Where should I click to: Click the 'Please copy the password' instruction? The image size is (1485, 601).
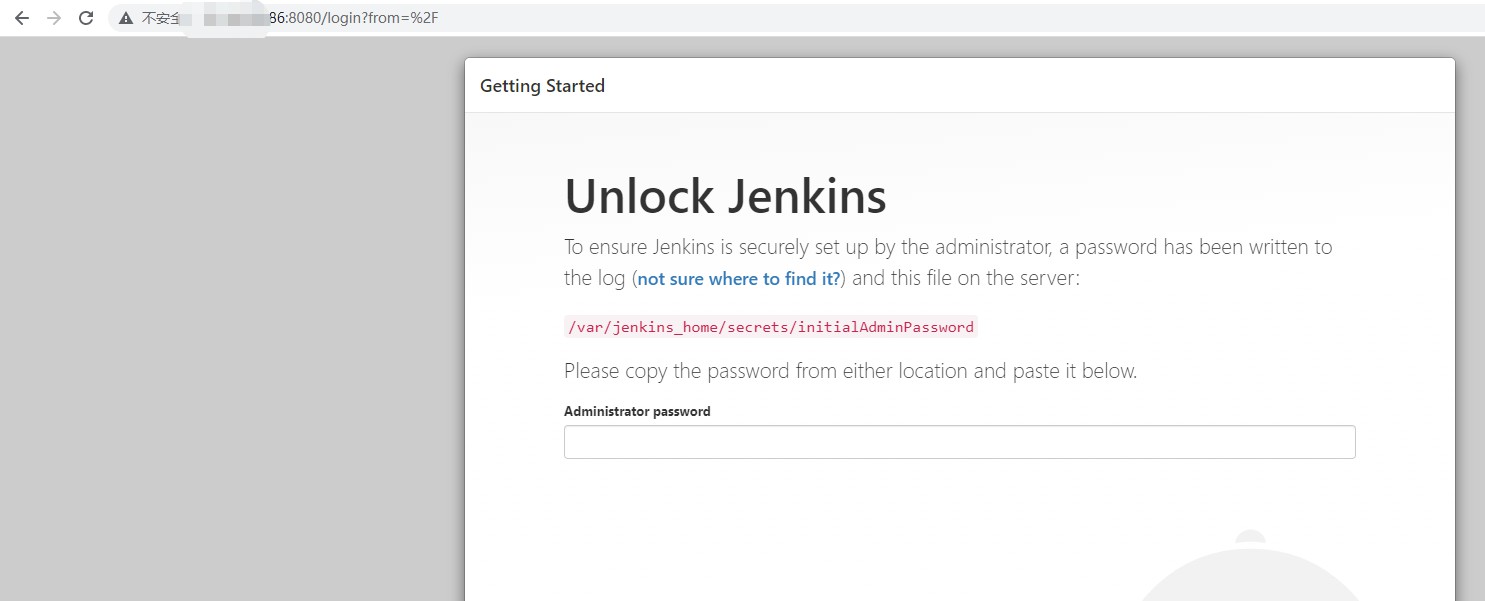coord(850,371)
